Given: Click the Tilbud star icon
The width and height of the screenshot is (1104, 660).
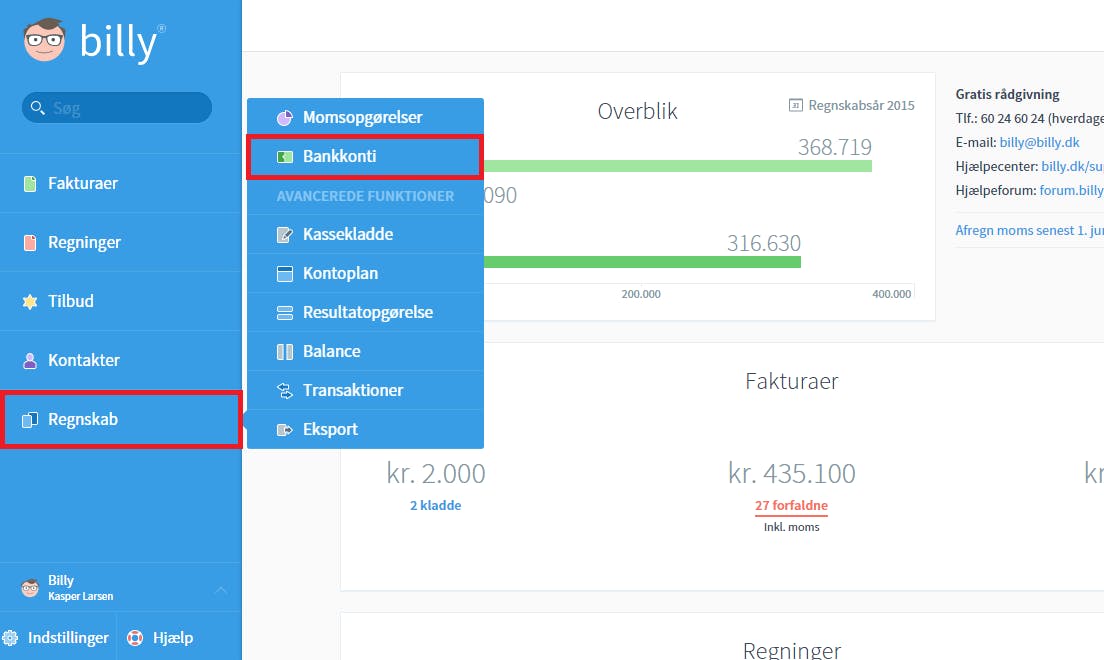Looking at the screenshot, I should (x=30, y=301).
